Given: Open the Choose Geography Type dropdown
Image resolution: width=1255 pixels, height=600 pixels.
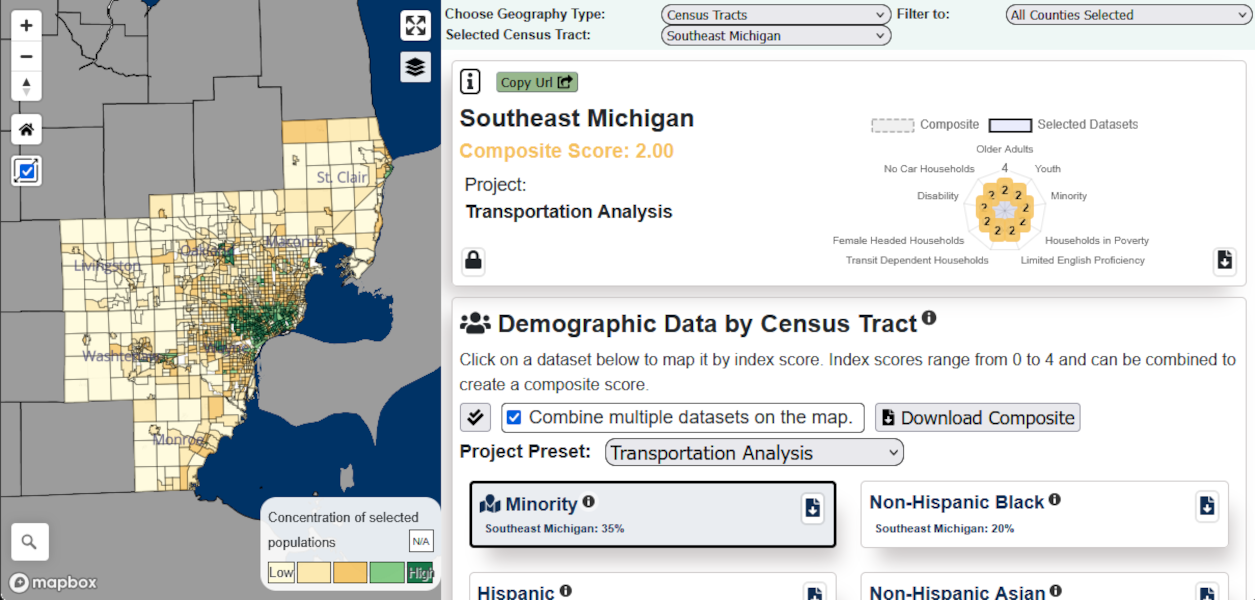Looking at the screenshot, I should point(775,14).
